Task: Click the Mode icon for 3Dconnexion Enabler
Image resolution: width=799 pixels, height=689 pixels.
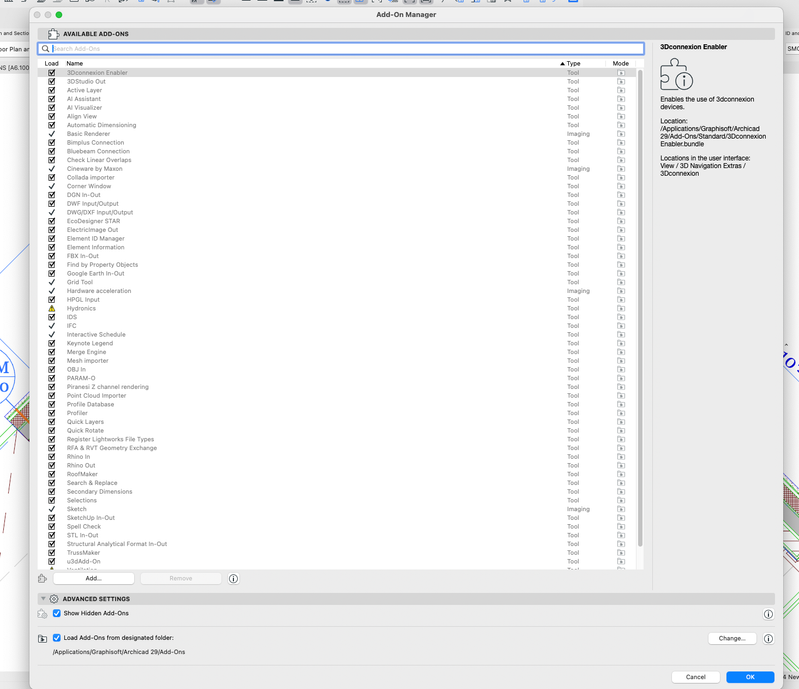Action: coord(621,73)
